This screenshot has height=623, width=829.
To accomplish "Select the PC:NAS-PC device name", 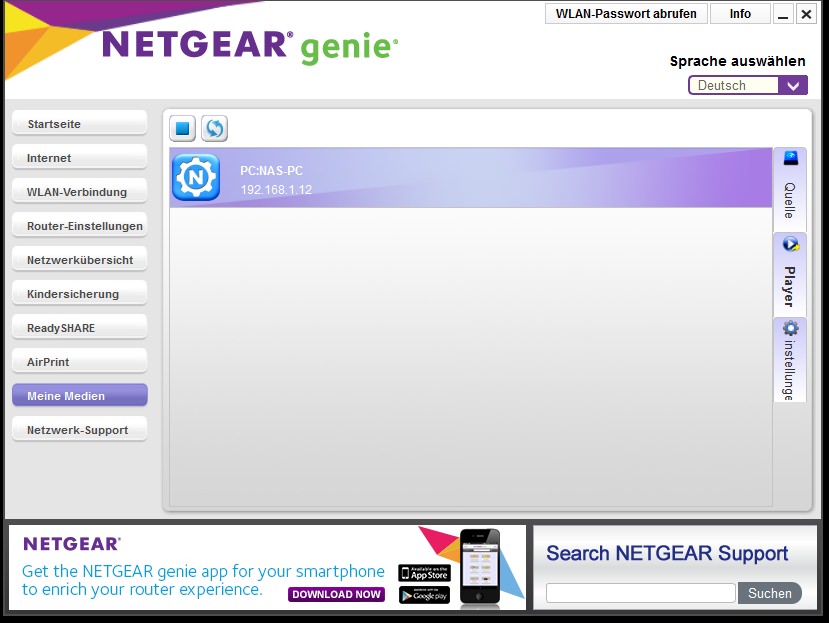I will (271, 171).
